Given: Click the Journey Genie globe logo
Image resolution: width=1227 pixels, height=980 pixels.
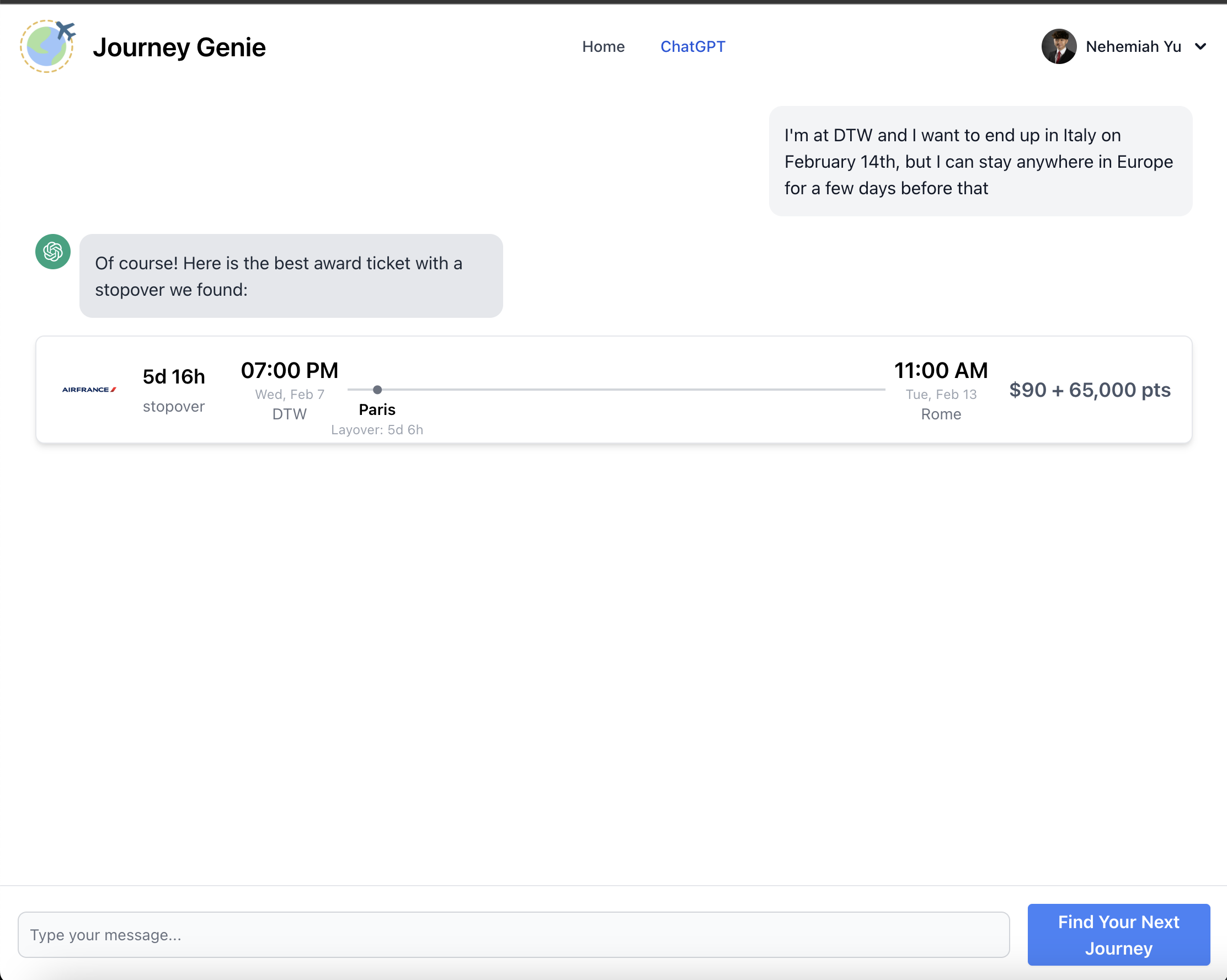Looking at the screenshot, I should [48, 46].
